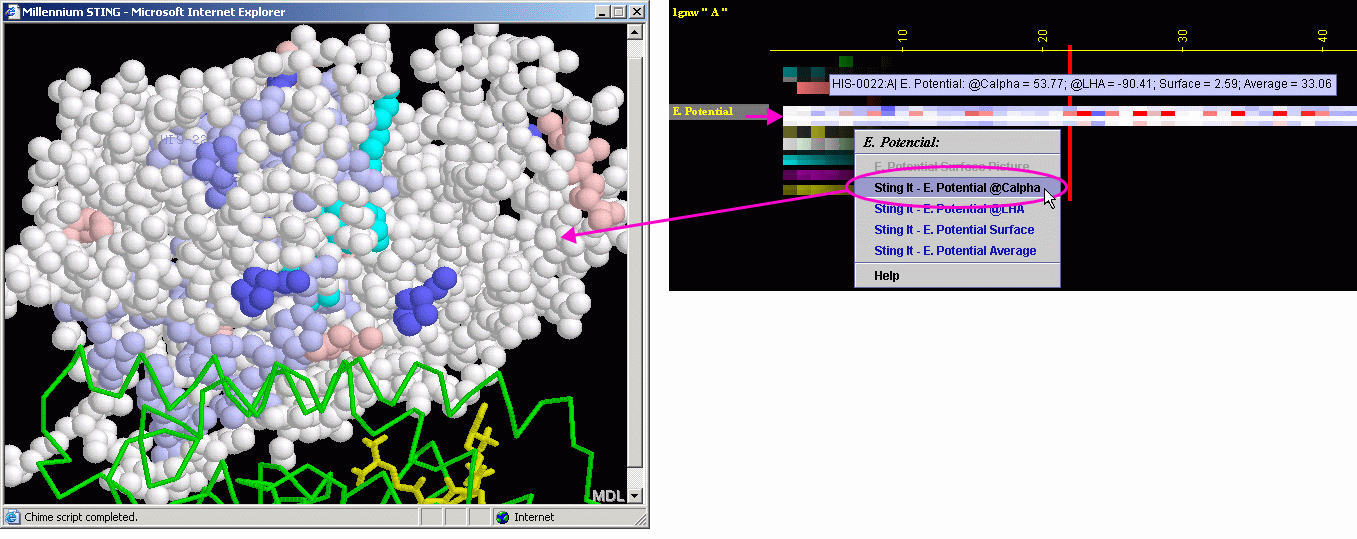Select Sting It - E. Potential Average

tap(955, 251)
